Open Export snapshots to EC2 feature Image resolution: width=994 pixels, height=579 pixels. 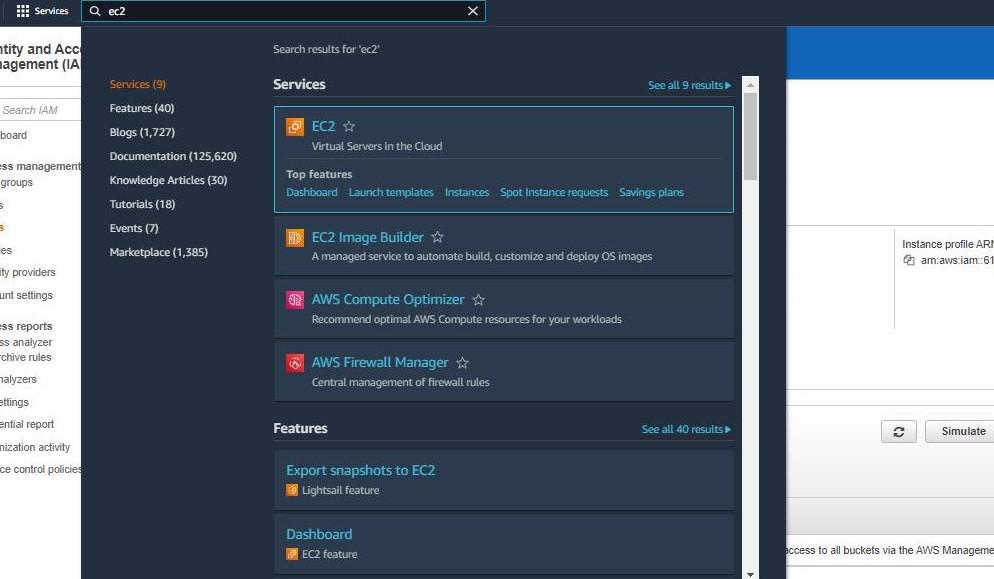point(361,470)
